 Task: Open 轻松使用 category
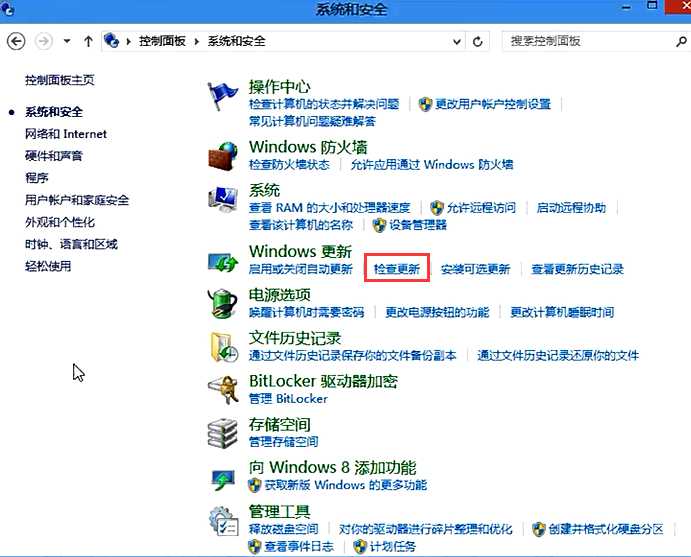[x=48, y=266]
